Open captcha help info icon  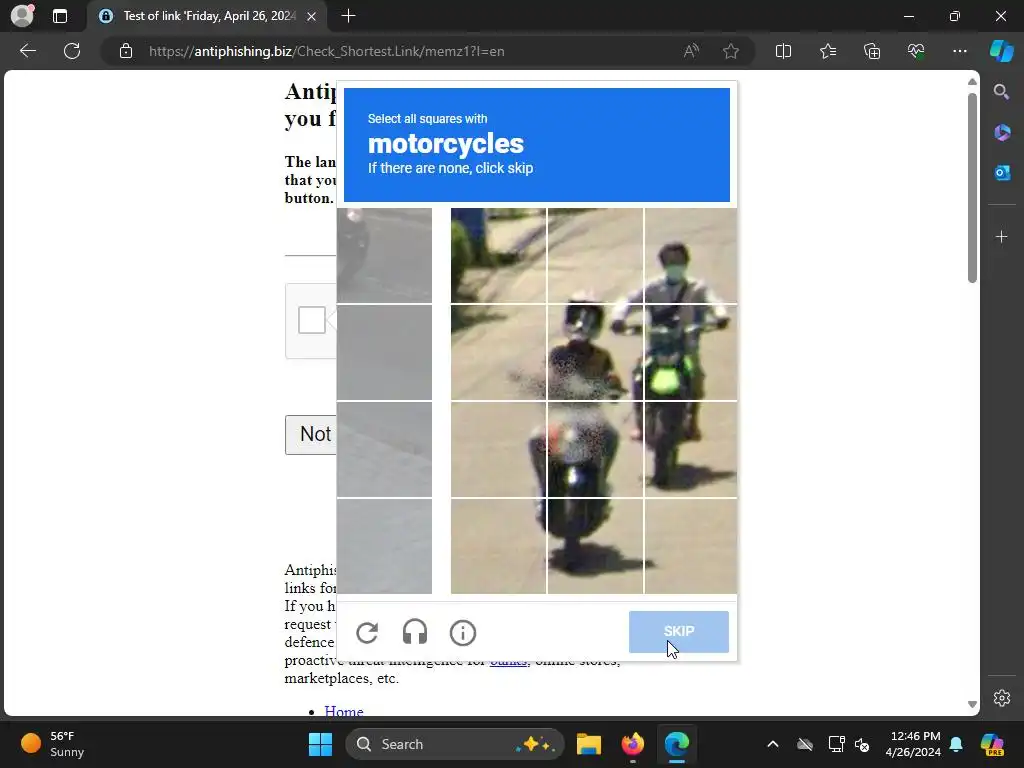[463, 632]
